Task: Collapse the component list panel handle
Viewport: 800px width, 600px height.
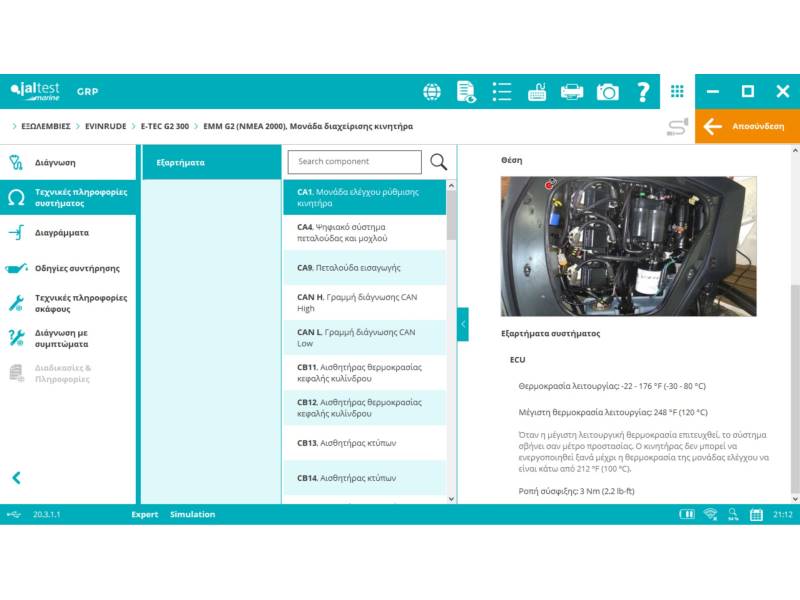Action: pyautogui.click(x=463, y=324)
